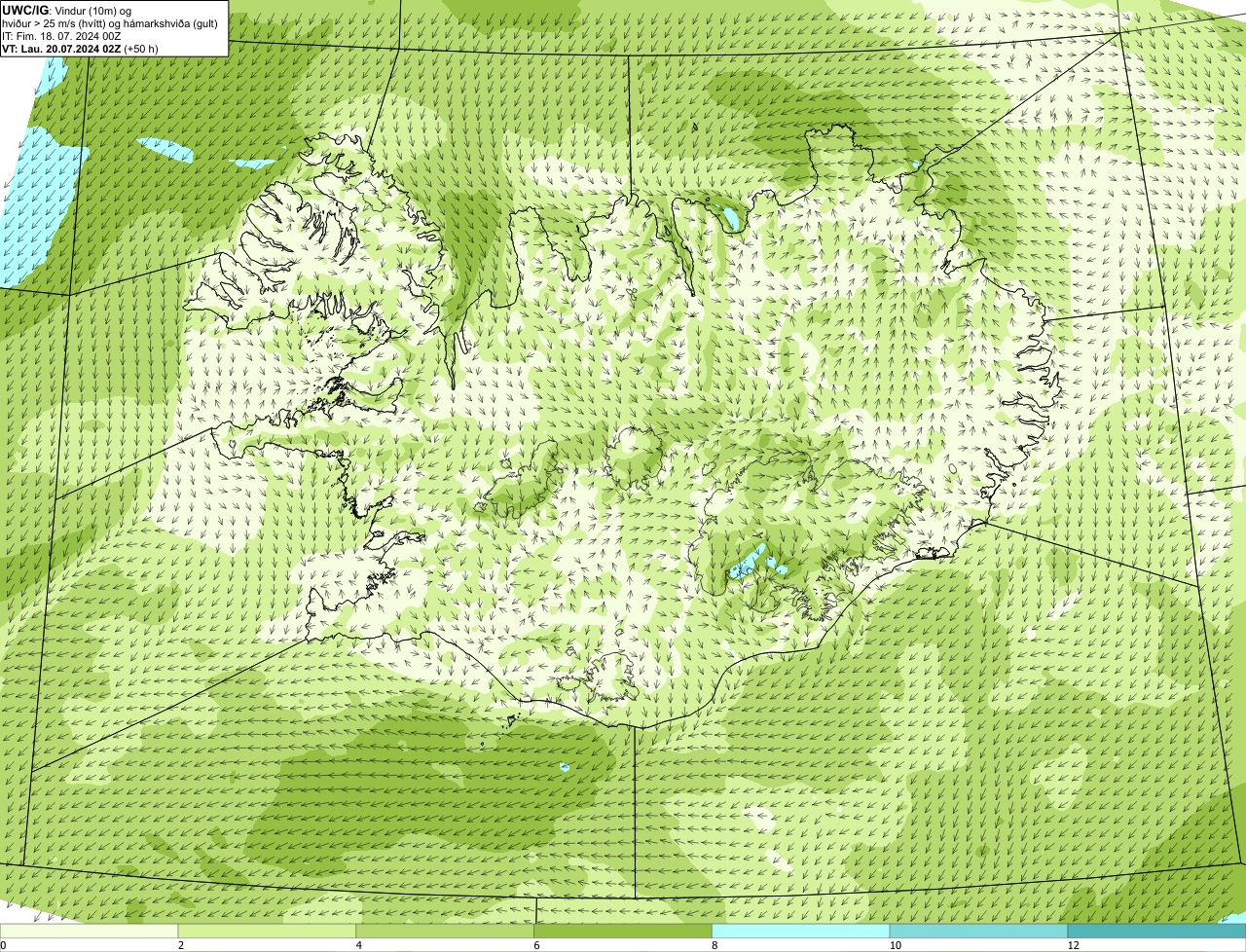Click the medium green 4–6 m/s legend swatch

[x=446, y=932]
